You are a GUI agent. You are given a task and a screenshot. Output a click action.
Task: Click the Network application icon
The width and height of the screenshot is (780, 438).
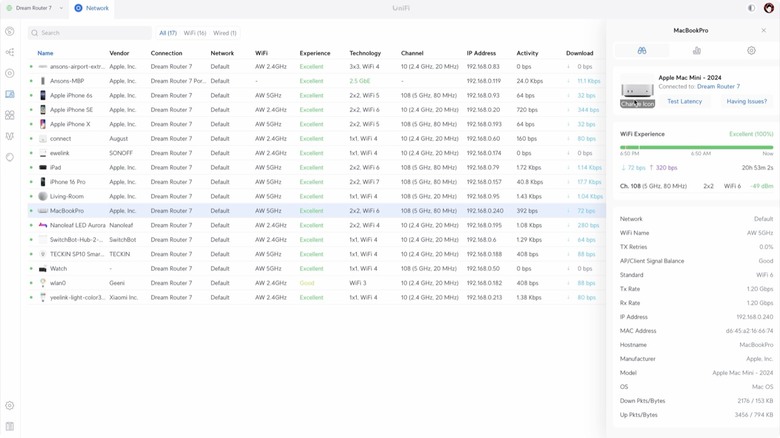[x=78, y=8]
